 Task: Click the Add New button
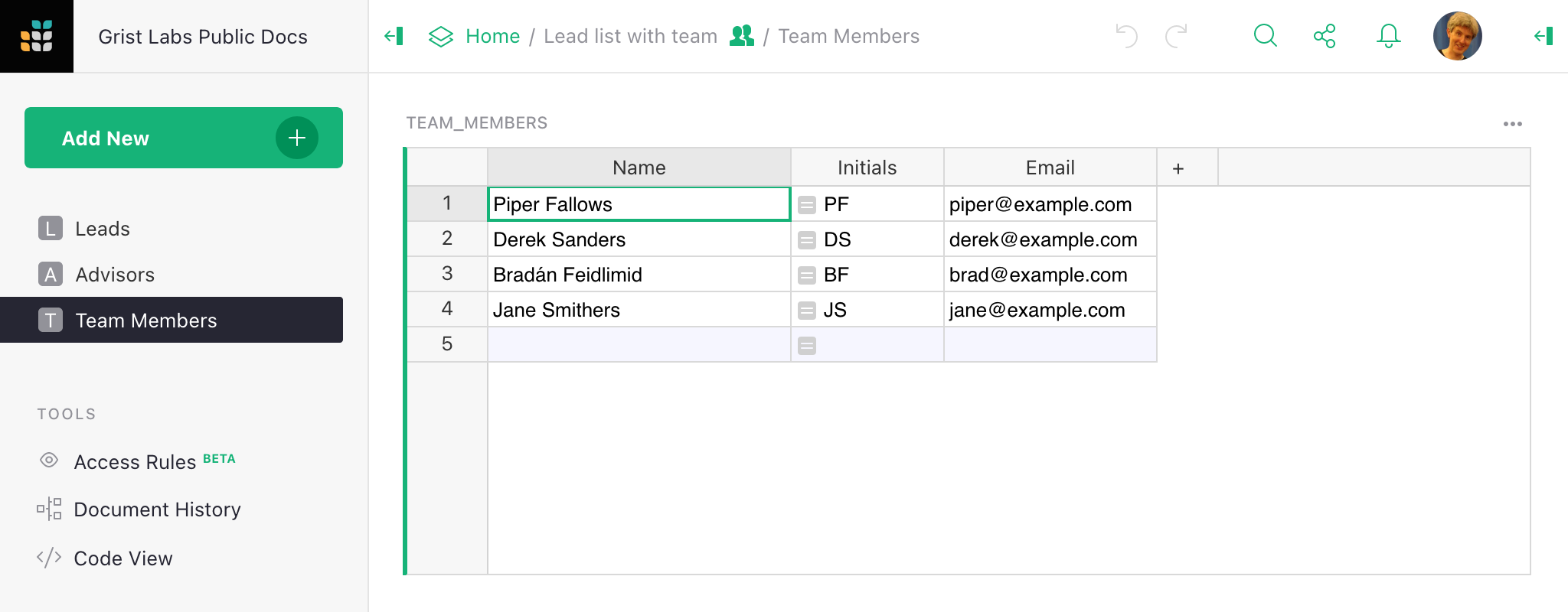183,138
